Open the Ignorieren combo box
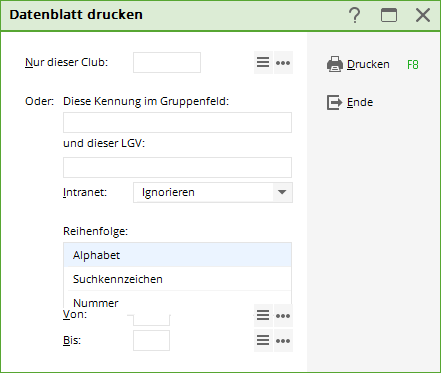The width and height of the screenshot is (441, 373). [213, 192]
